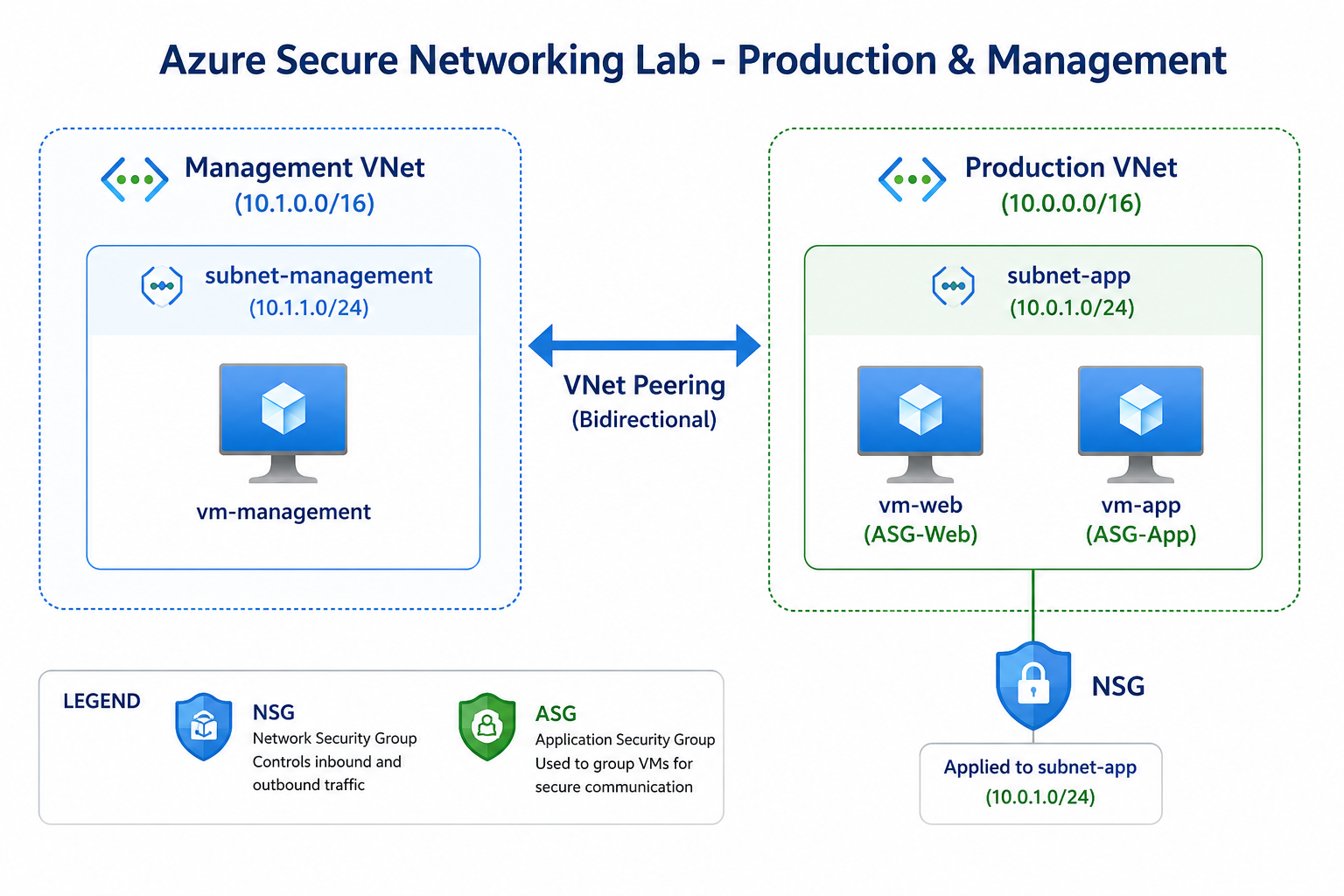This screenshot has width=1344, height=896.
Task: Click the vm-app virtual machine icon
Action: point(1141,424)
